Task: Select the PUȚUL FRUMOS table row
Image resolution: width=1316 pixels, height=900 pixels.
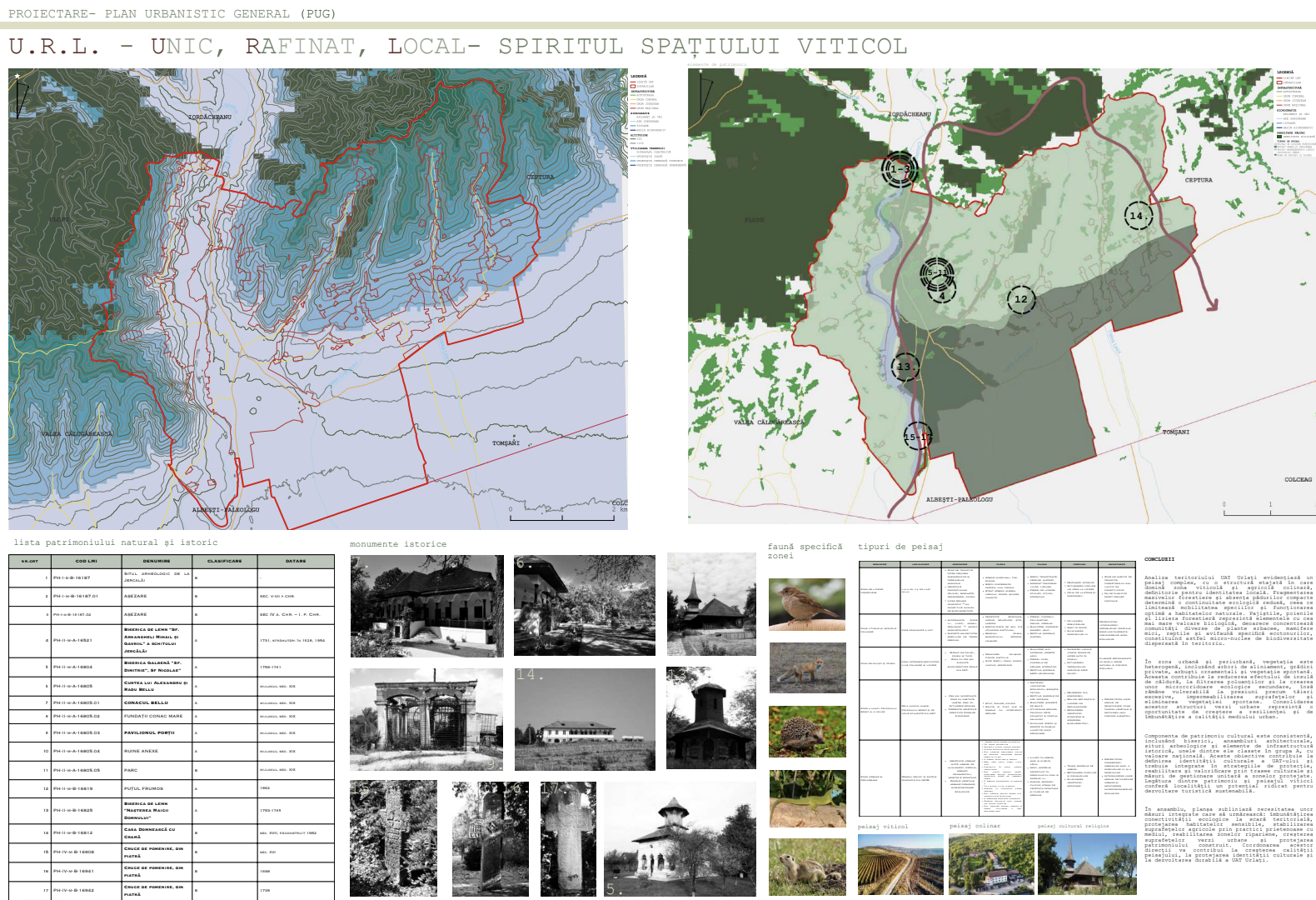Action: click(x=172, y=788)
